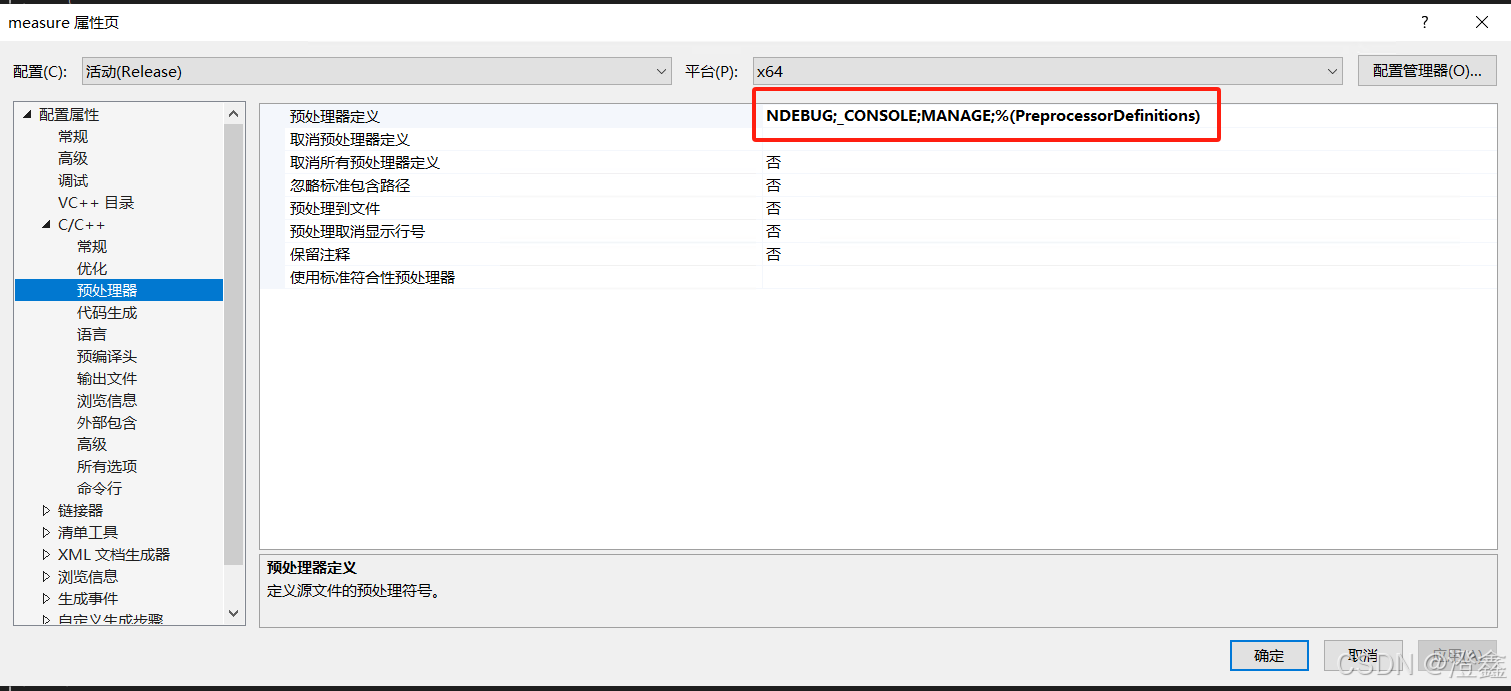Screen dimensions: 1511x691
Task: Select the 调试 tree item
Action: click(73, 181)
